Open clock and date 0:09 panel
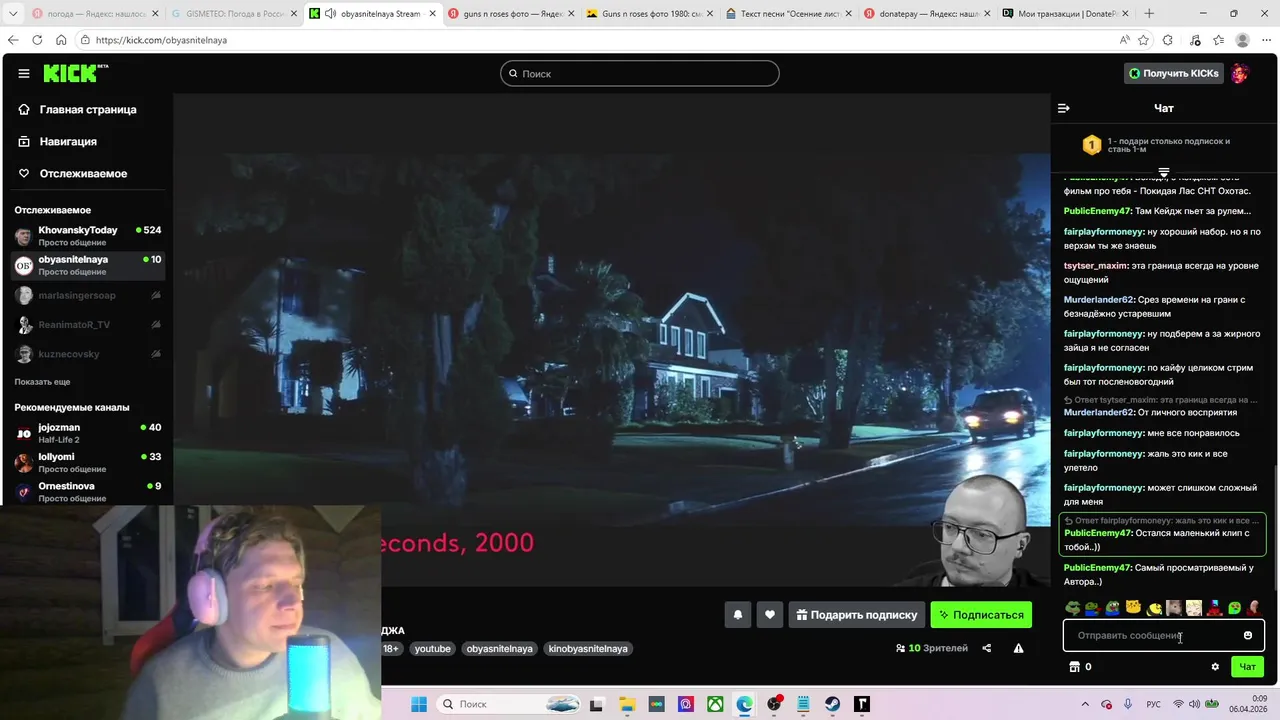The width and height of the screenshot is (1280, 720). [1250, 704]
